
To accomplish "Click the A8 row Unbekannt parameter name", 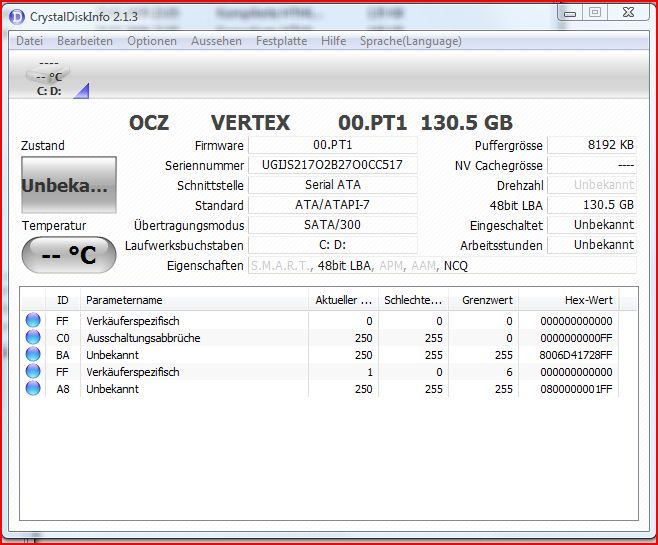I will [112, 389].
